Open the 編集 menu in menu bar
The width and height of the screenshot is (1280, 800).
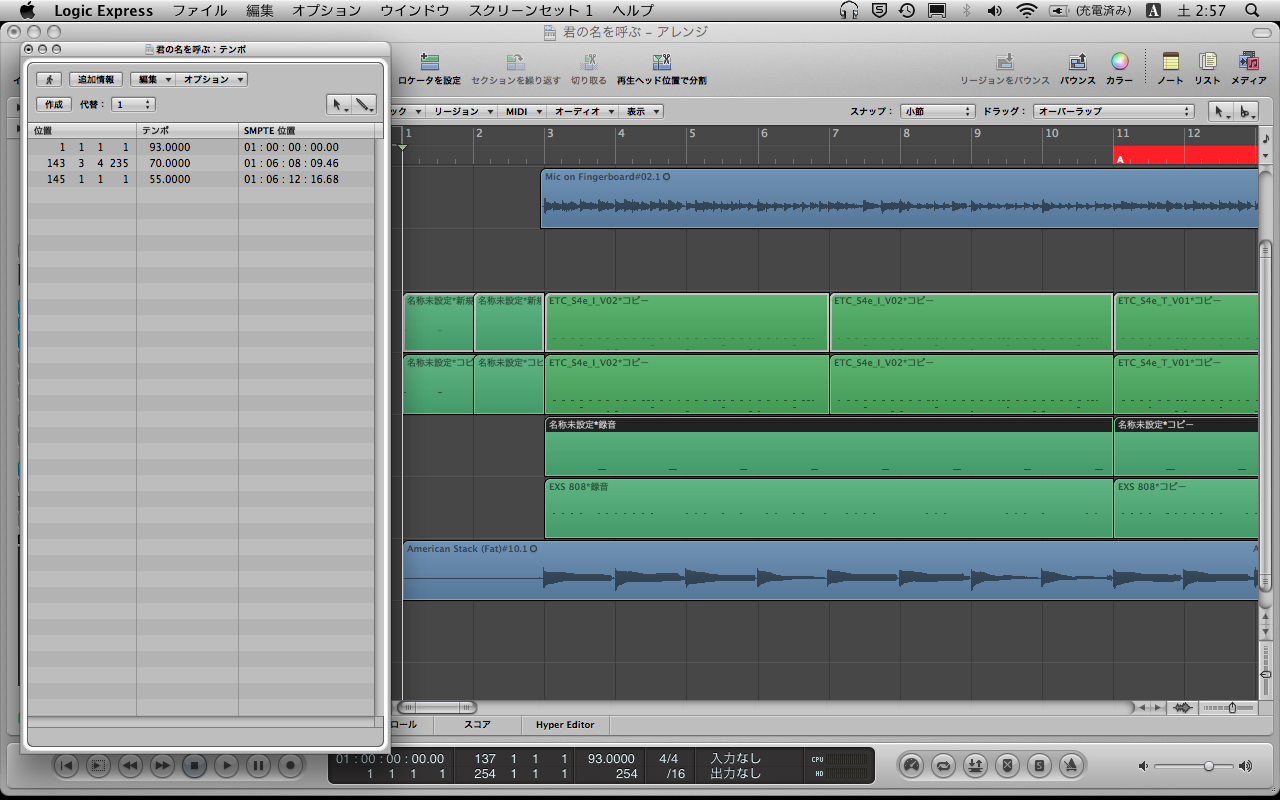(x=260, y=10)
